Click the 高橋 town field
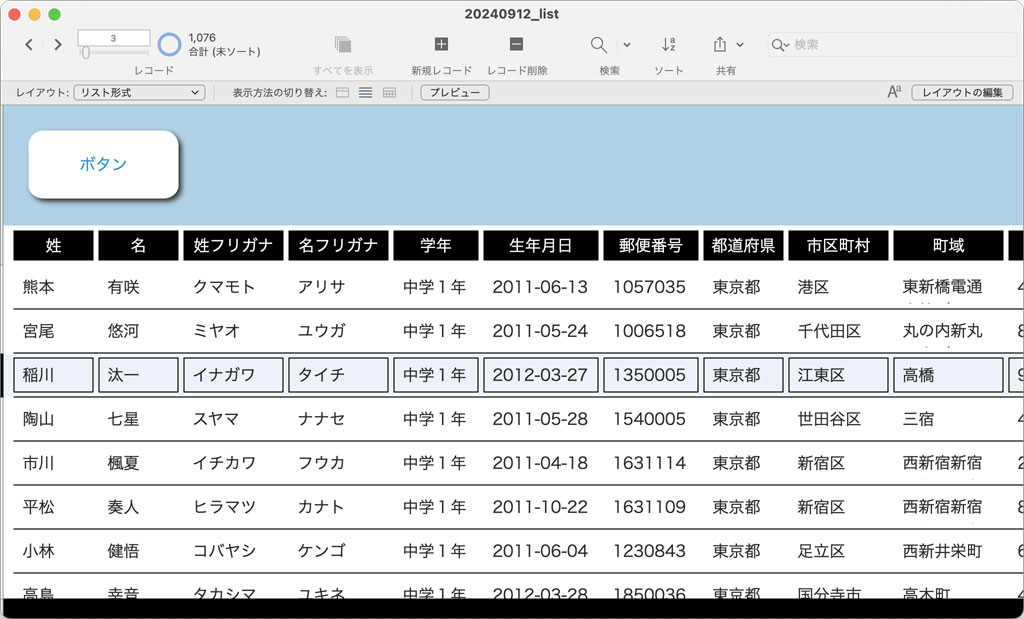Viewport: 1024px width, 619px height. tap(948, 375)
